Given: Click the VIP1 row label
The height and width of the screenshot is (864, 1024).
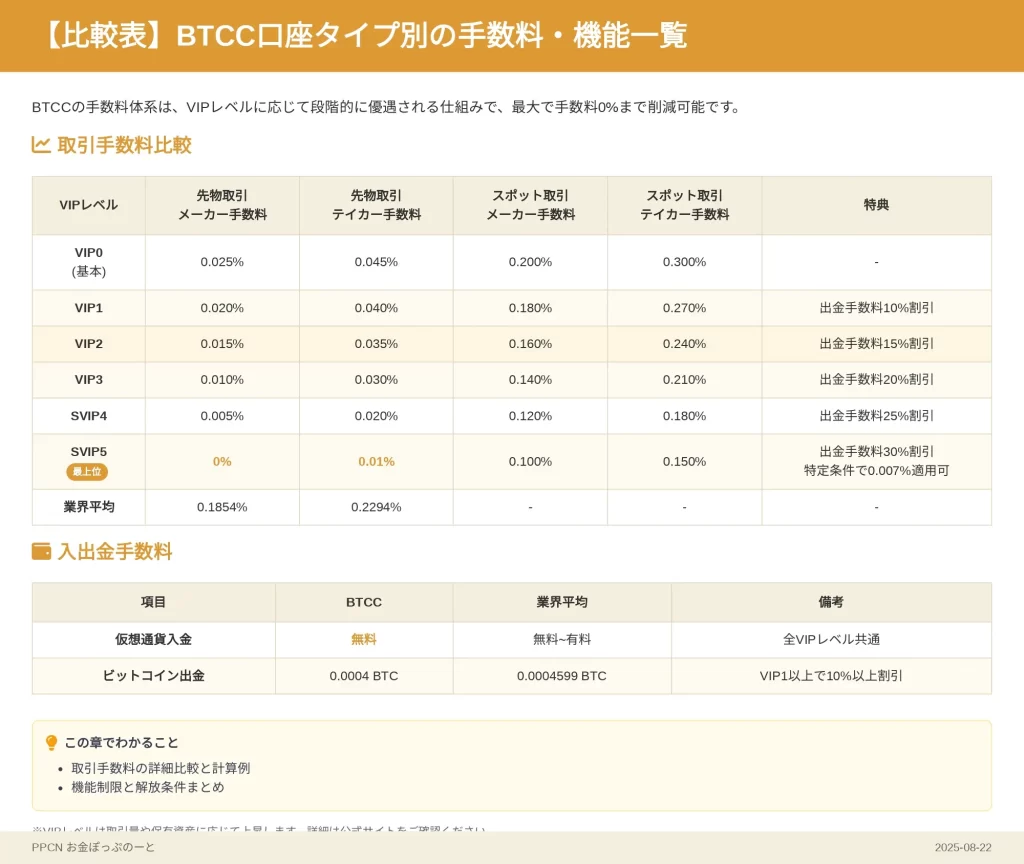Looking at the screenshot, I should pos(89,308).
